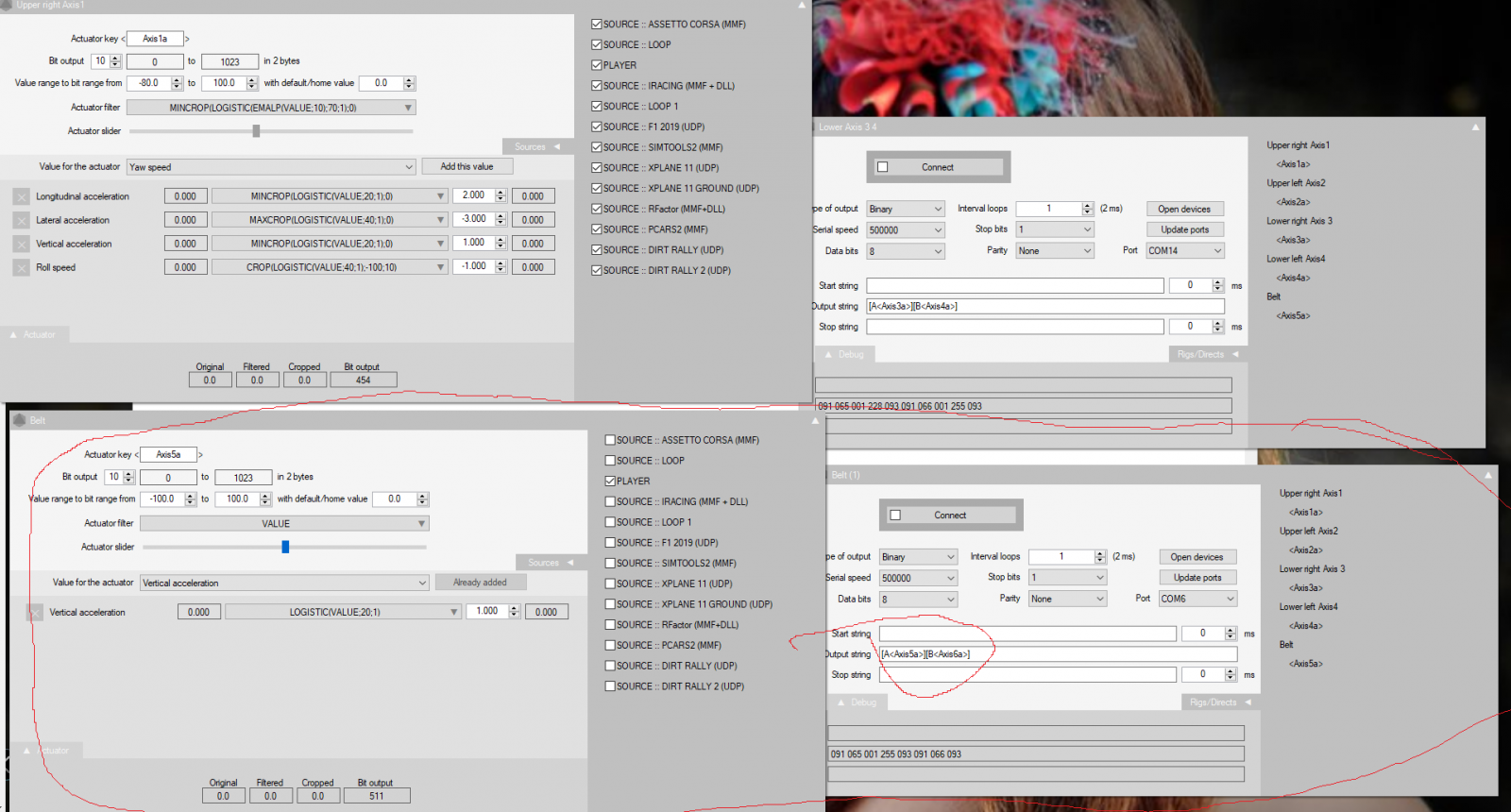
Task: Remove the Longitudinal acceleration value row
Action: (21, 196)
